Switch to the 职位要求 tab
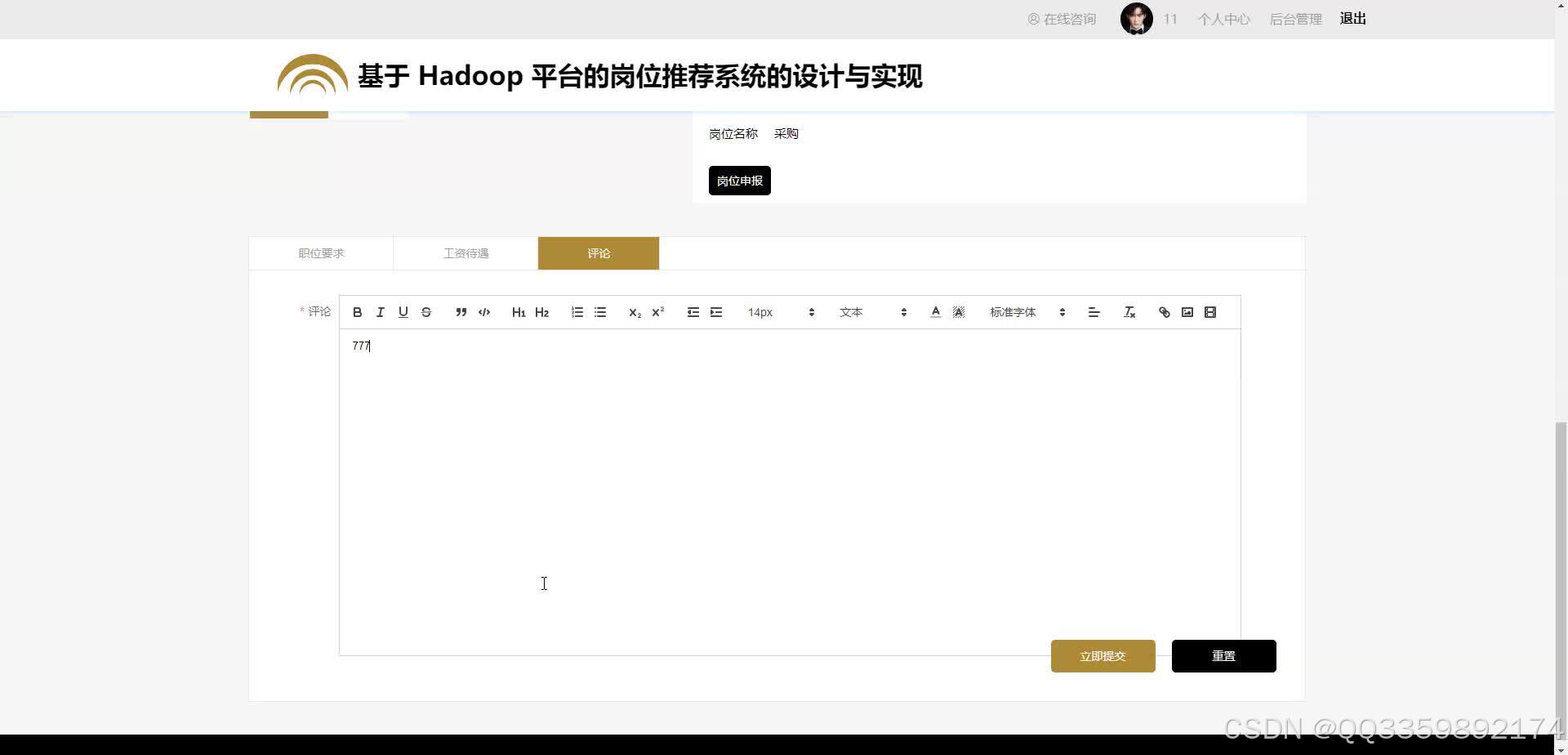 321,253
